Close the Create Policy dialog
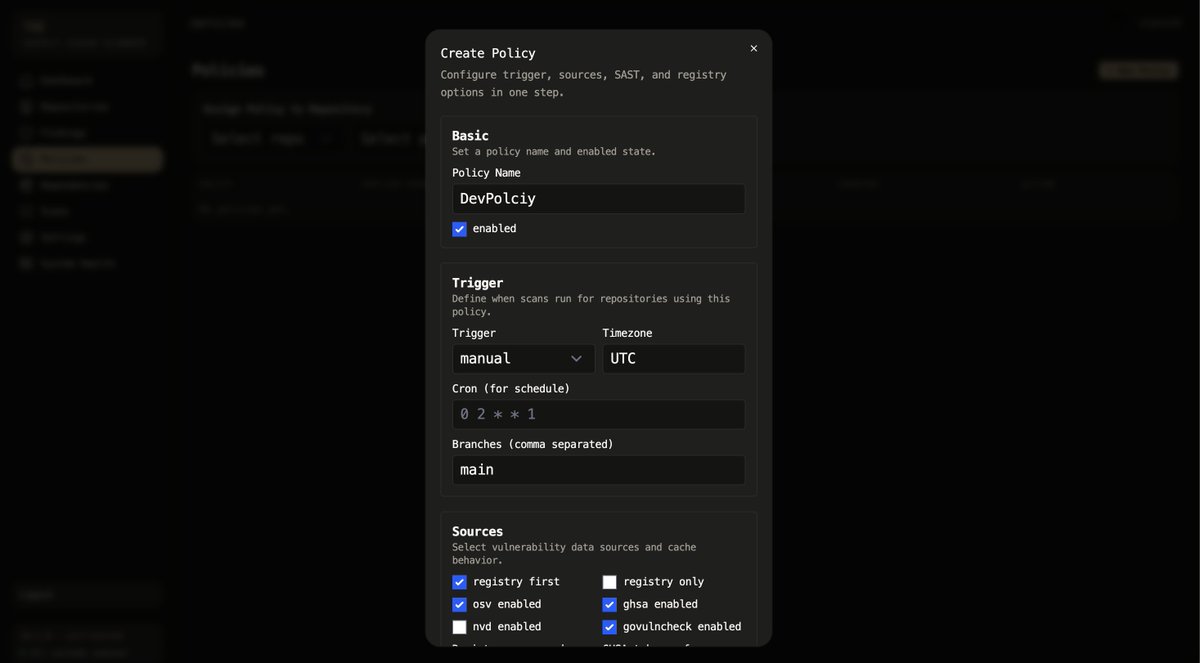Image resolution: width=1200 pixels, height=663 pixels. pos(754,48)
